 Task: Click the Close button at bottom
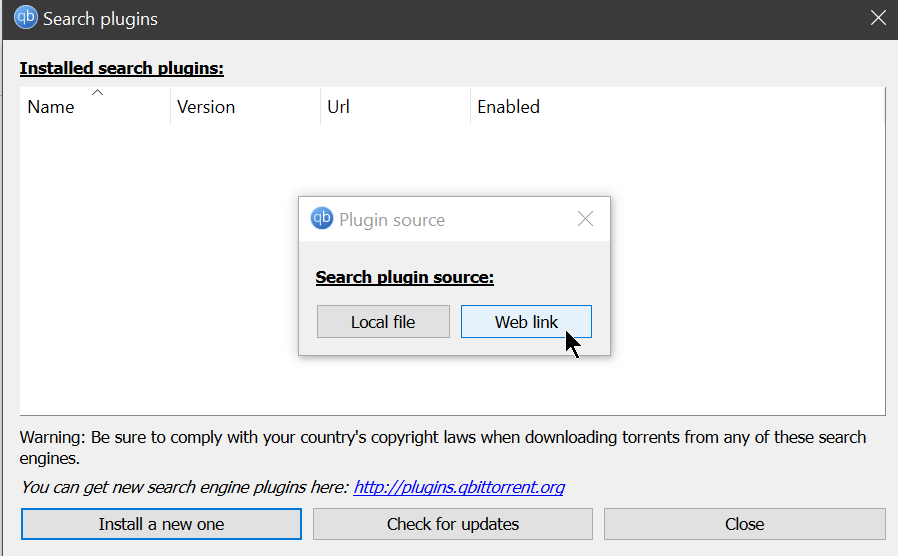(745, 524)
